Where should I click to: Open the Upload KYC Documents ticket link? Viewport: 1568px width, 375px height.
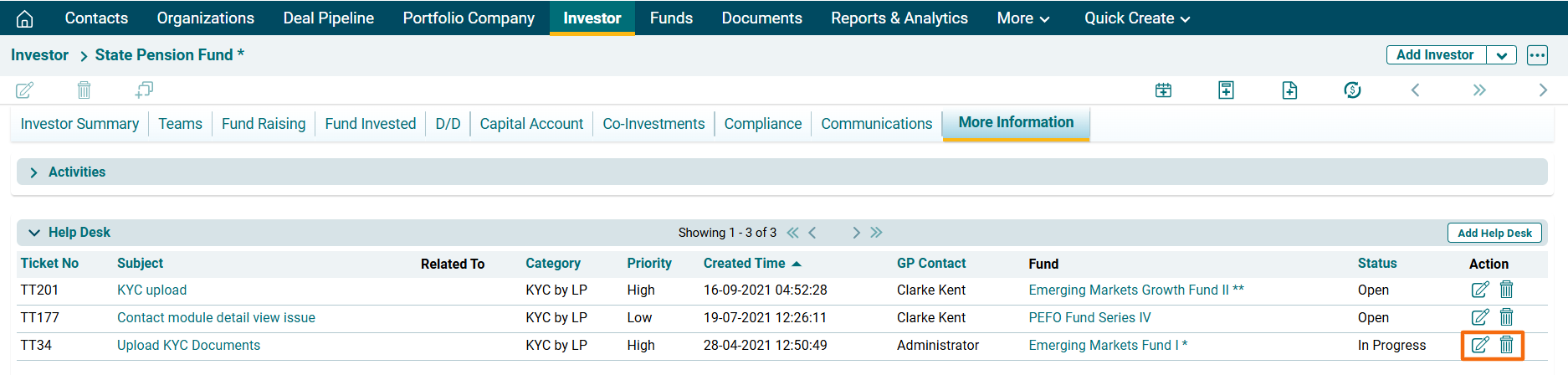[x=188, y=345]
